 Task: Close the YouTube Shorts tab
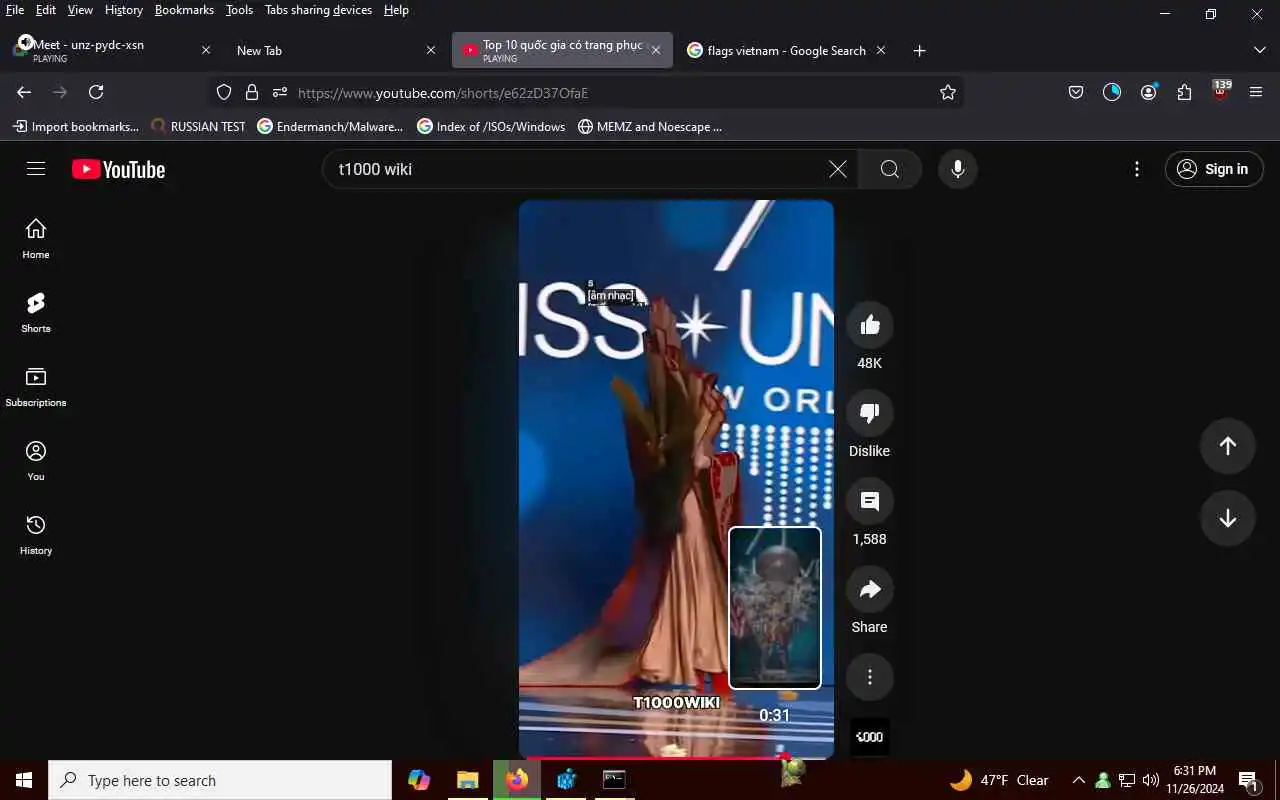click(x=656, y=50)
